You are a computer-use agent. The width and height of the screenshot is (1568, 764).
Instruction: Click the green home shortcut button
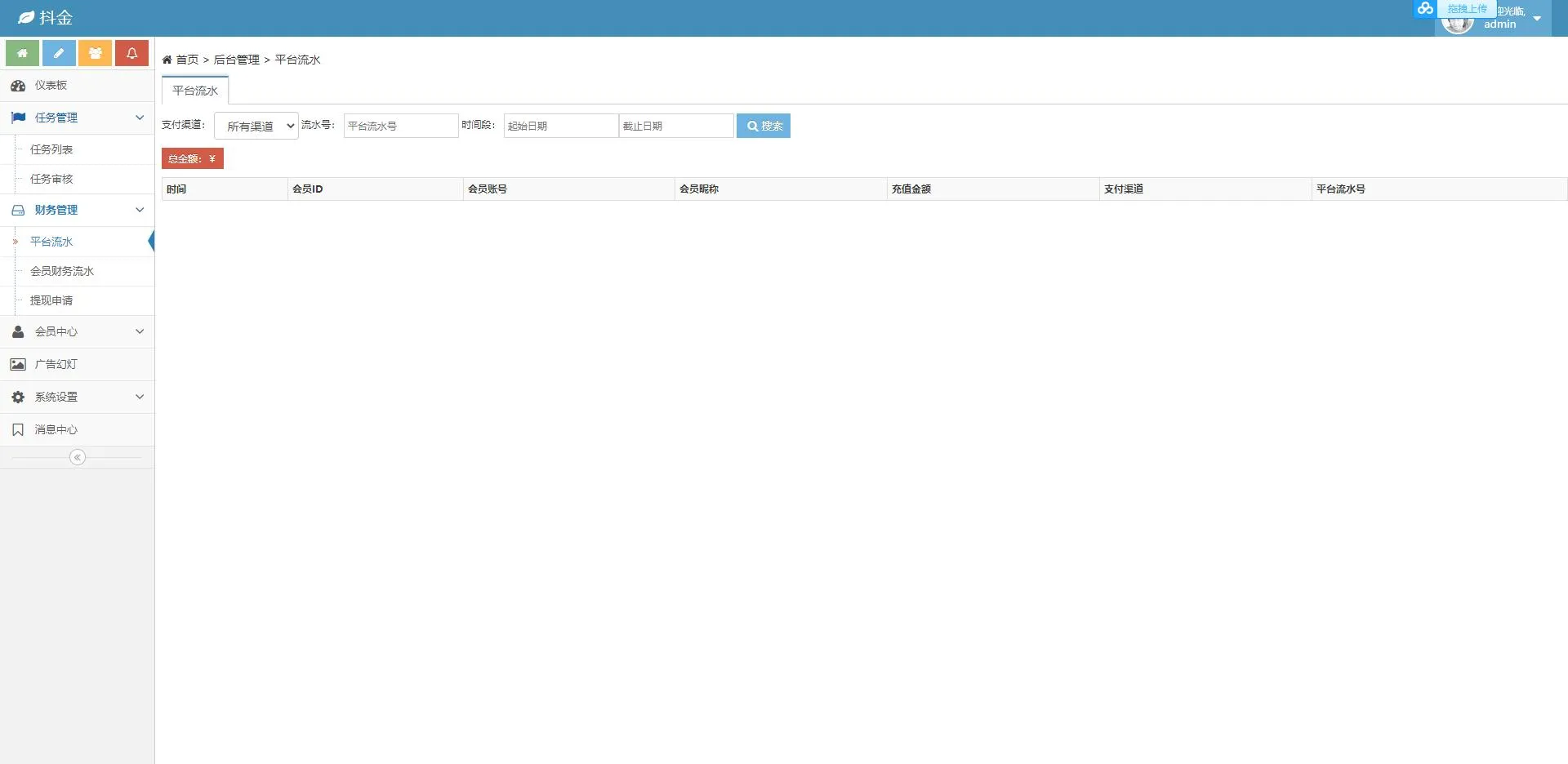click(x=23, y=53)
